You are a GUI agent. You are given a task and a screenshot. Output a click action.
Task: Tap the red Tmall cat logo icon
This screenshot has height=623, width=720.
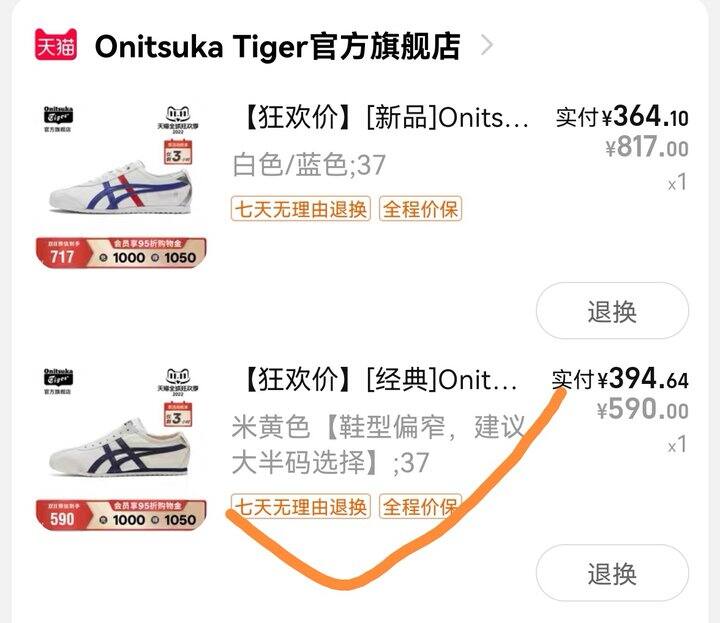click(x=56, y=45)
